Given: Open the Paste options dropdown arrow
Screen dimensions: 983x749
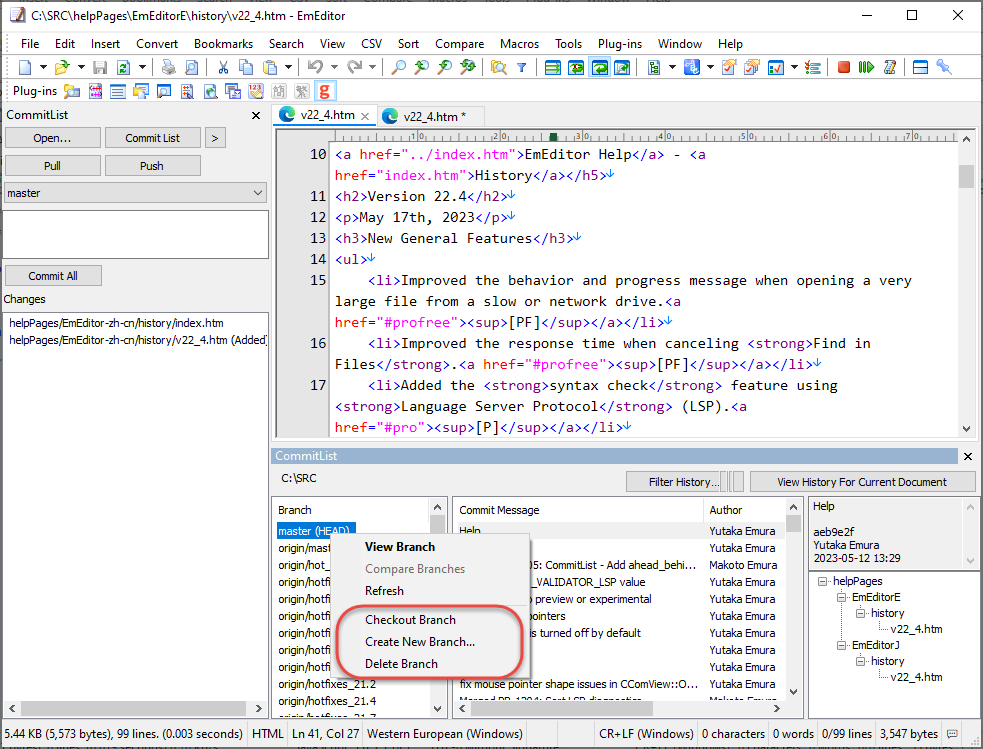Looking at the screenshot, I should coord(288,67).
